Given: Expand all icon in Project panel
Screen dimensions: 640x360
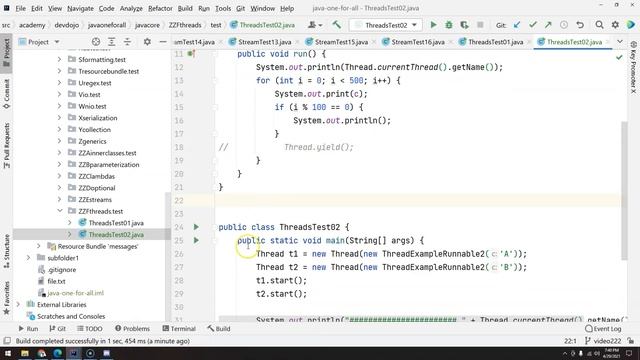Looking at the screenshot, I should [111, 42].
